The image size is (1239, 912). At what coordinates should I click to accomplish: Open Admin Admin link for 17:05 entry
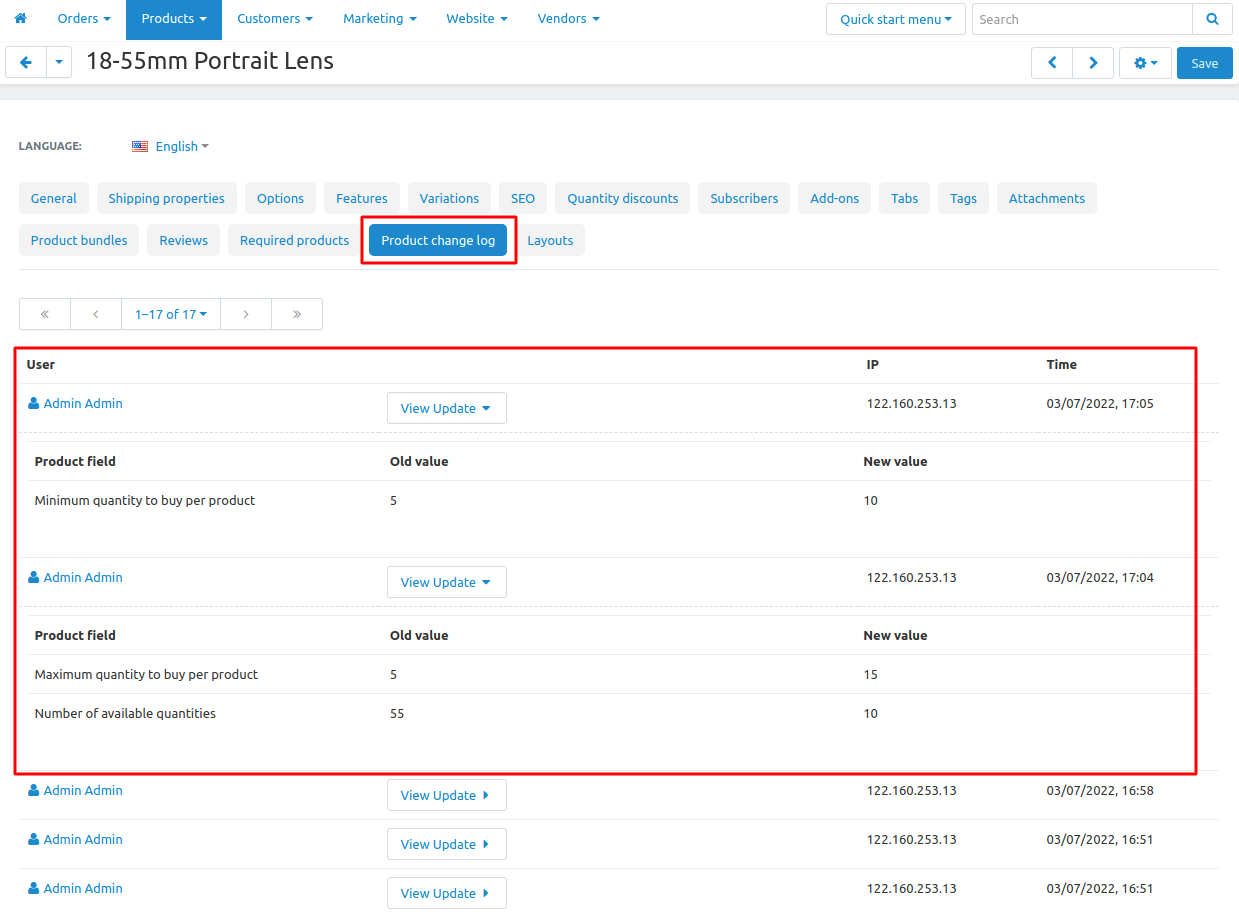[x=83, y=403]
